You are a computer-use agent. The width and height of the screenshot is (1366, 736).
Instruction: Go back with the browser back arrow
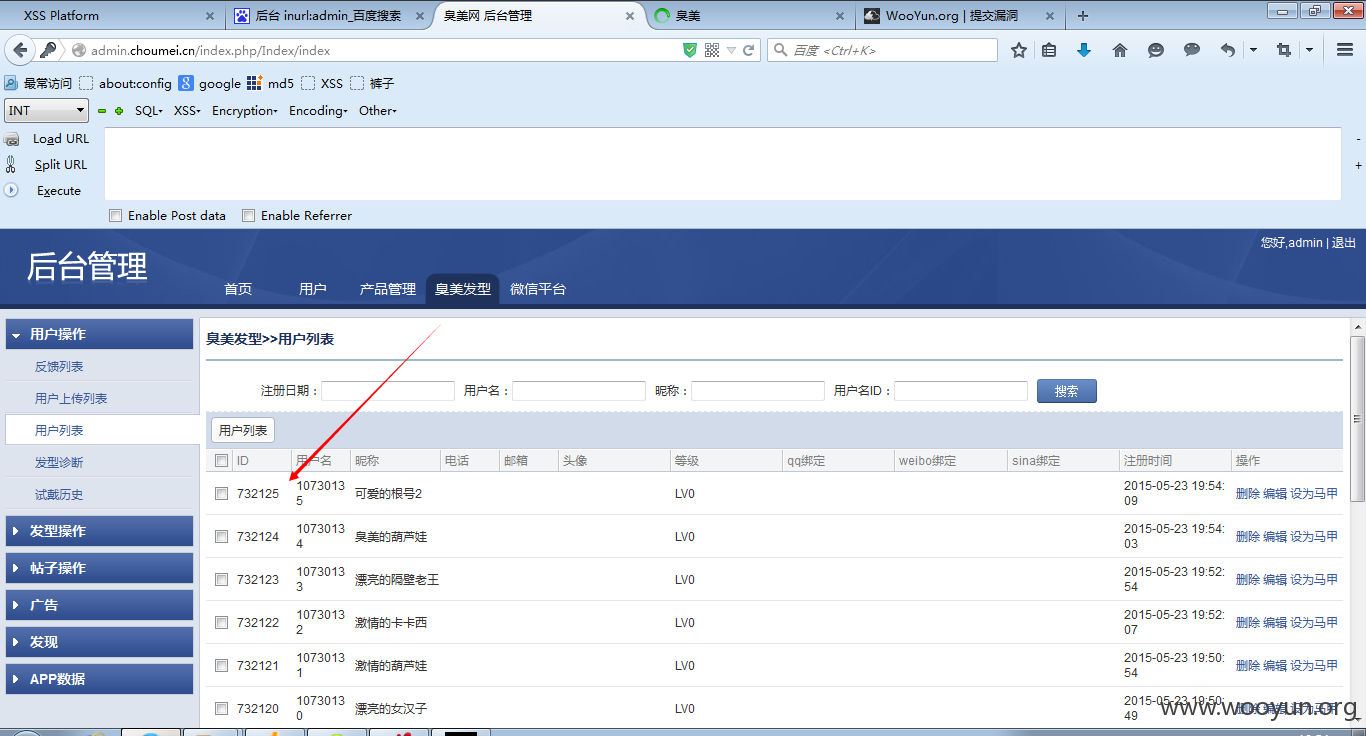pyautogui.click(x=18, y=50)
